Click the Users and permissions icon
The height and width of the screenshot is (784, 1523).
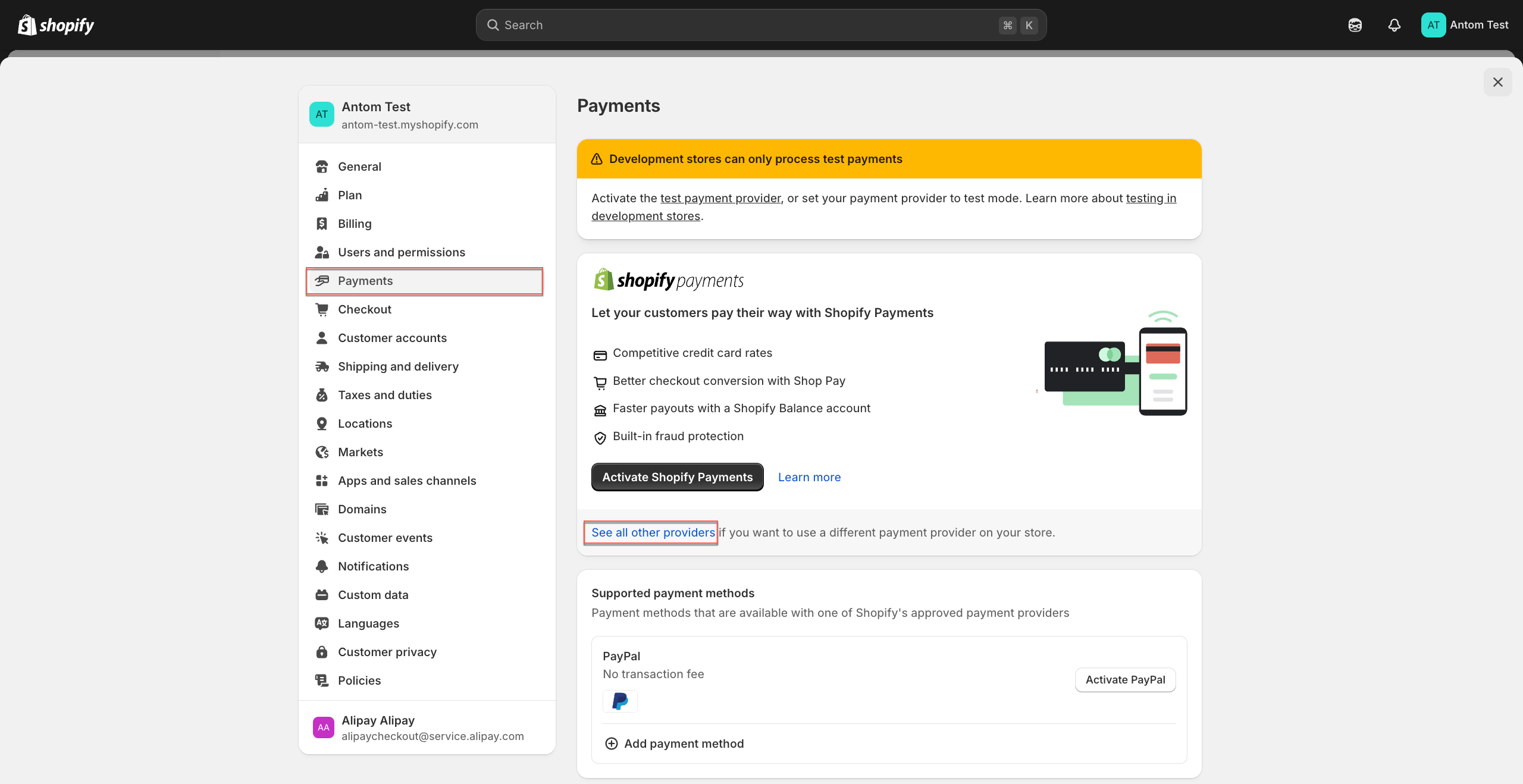click(322, 252)
